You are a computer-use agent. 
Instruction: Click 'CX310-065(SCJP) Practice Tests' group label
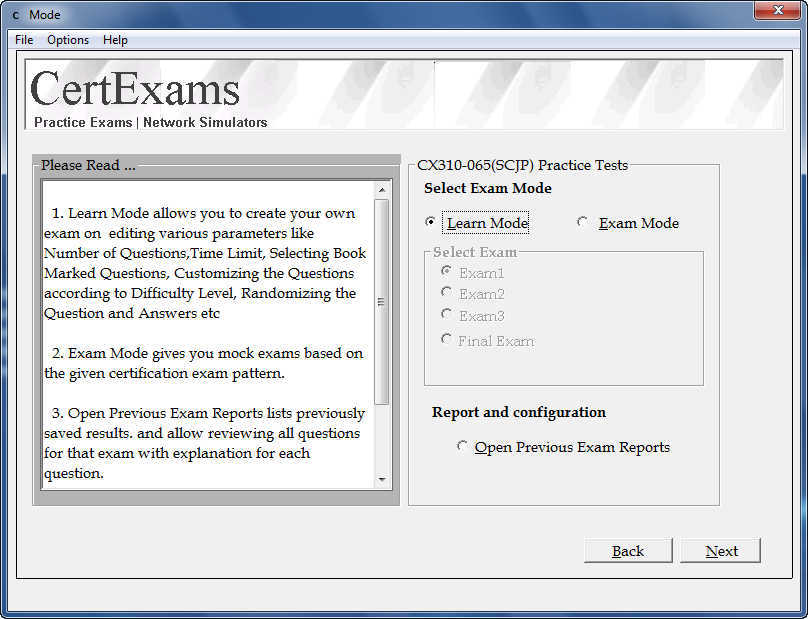(x=522, y=165)
